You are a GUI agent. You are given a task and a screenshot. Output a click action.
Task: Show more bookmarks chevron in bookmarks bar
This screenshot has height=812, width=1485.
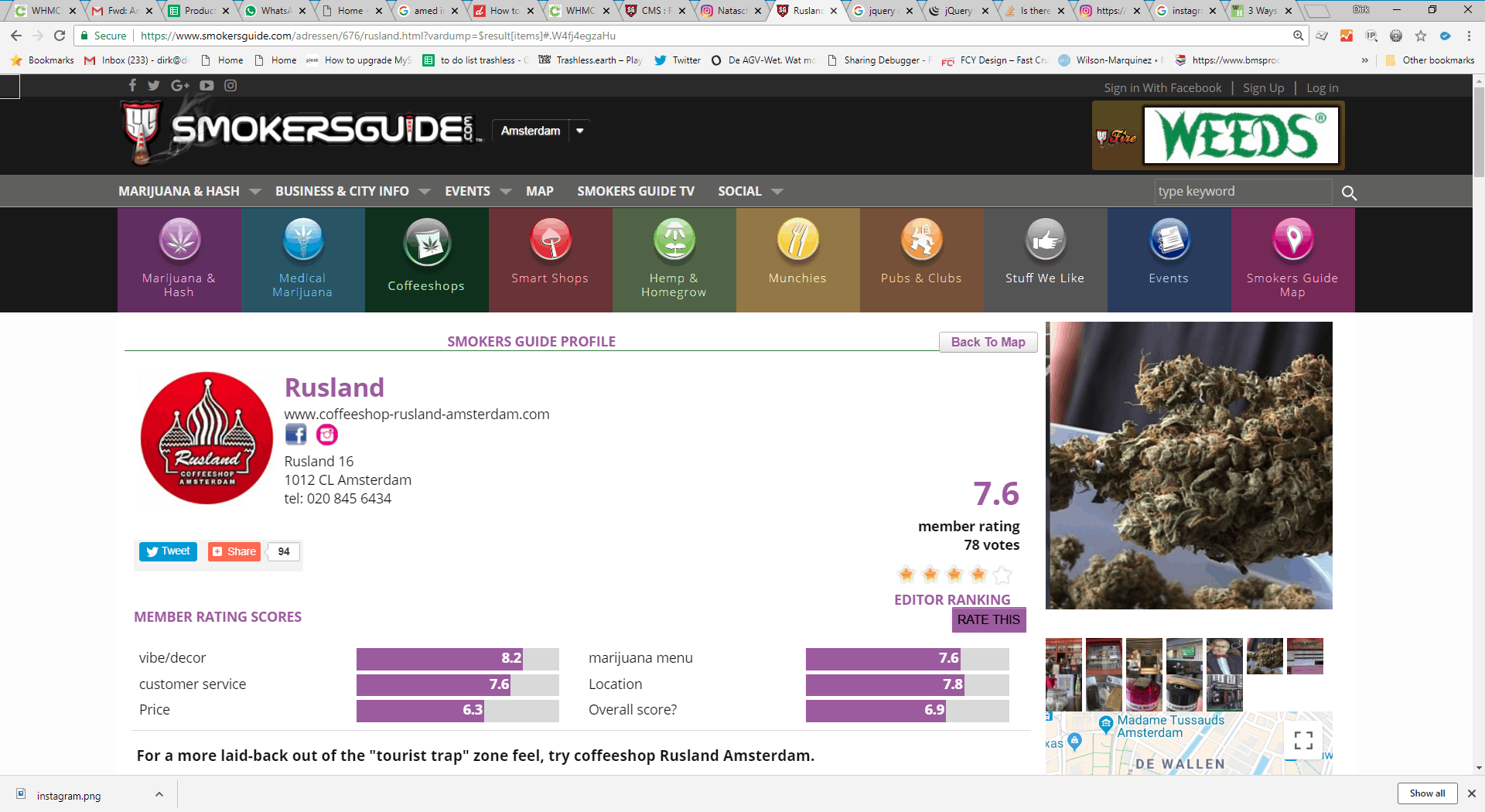pos(1365,60)
